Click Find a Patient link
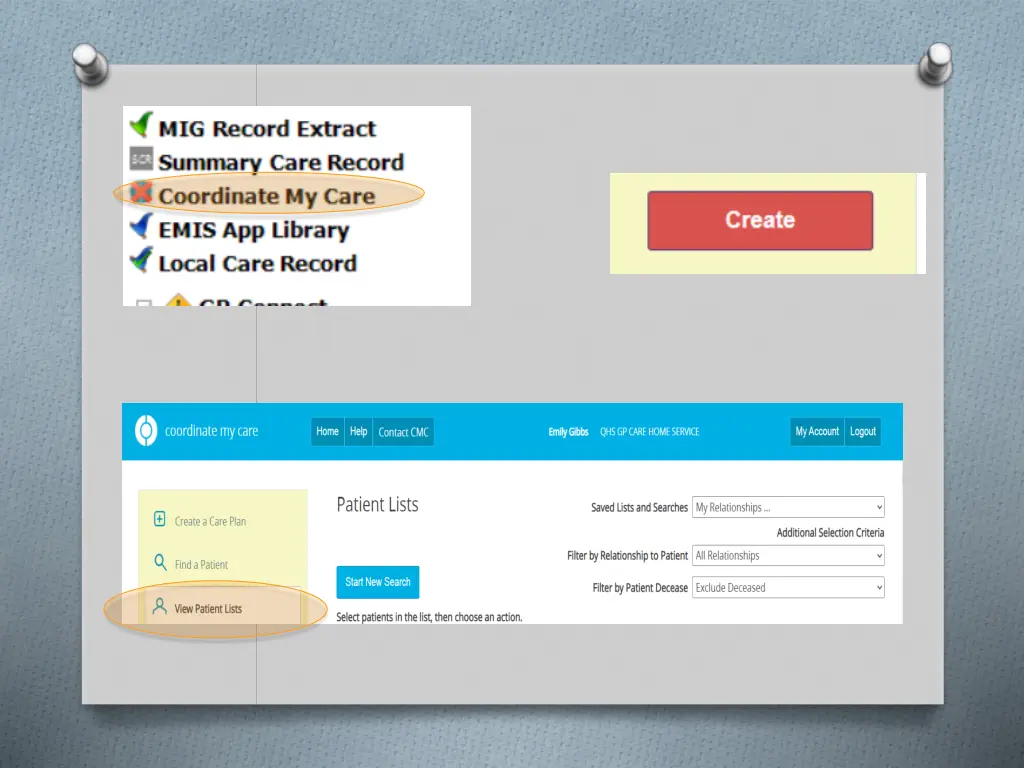 pyautogui.click(x=201, y=564)
